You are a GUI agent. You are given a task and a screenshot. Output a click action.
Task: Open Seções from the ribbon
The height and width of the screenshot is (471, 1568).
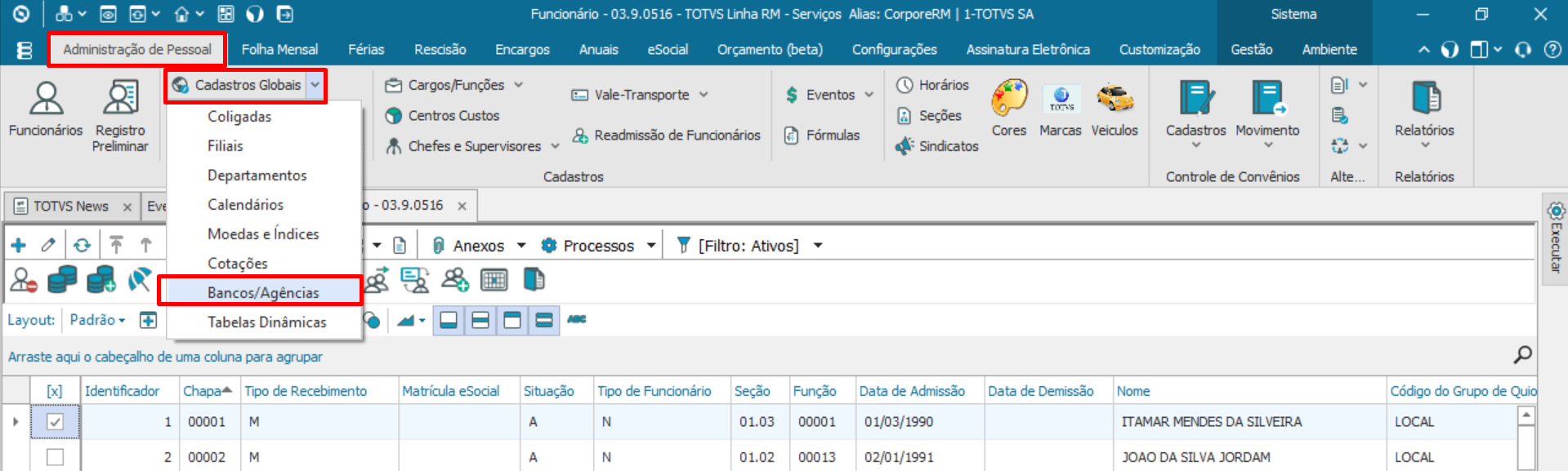click(x=929, y=116)
